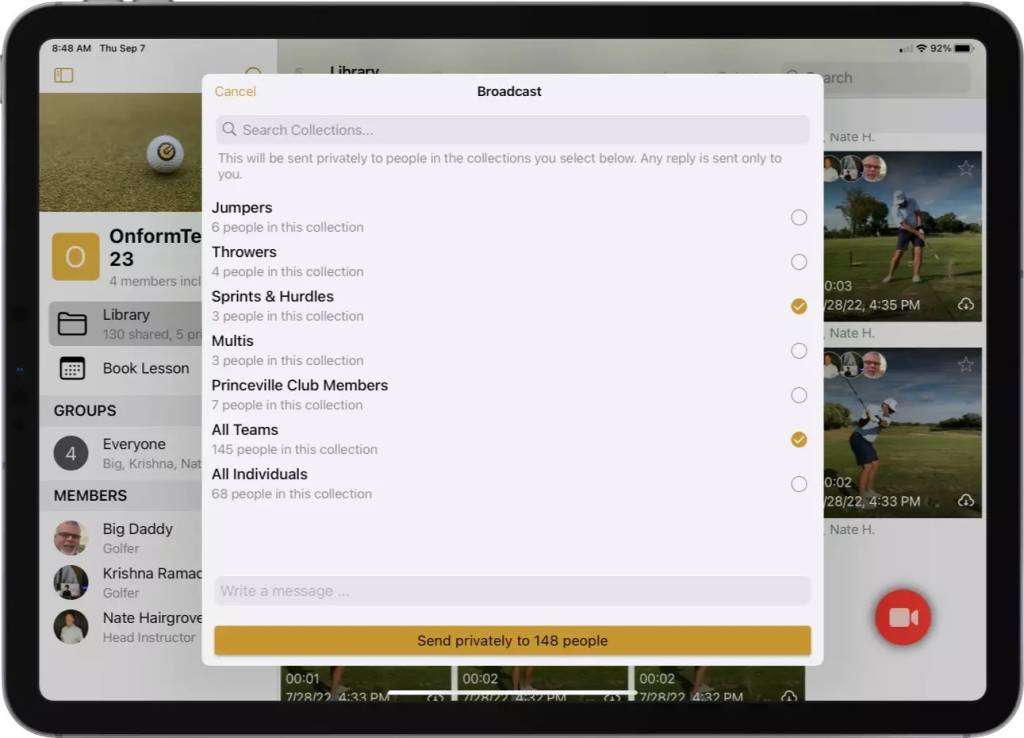Click the Head Instructor role label
The width and height of the screenshot is (1024, 738).
tap(149, 637)
